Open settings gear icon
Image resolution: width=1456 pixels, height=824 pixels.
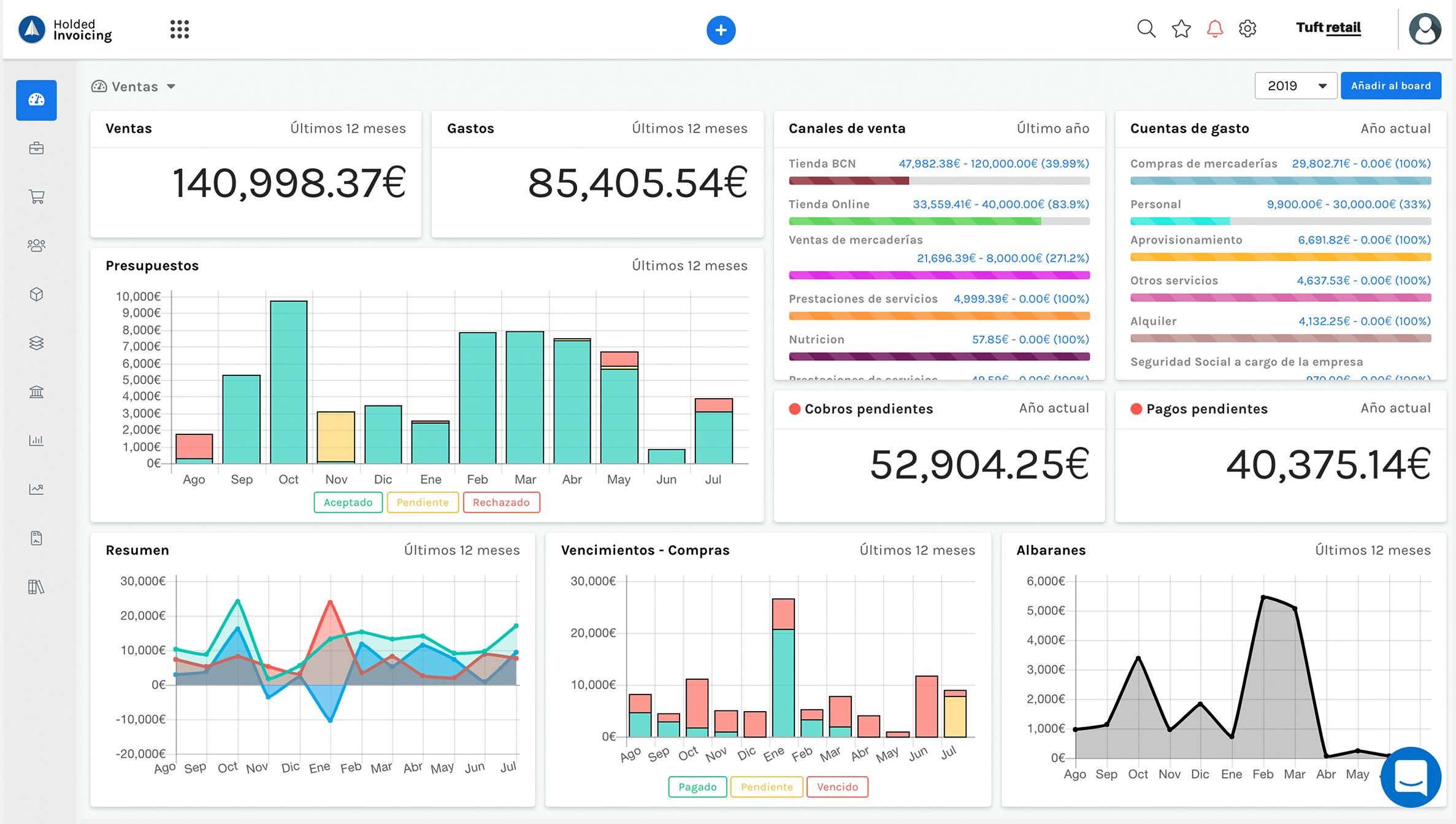[x=1247, y=29]
